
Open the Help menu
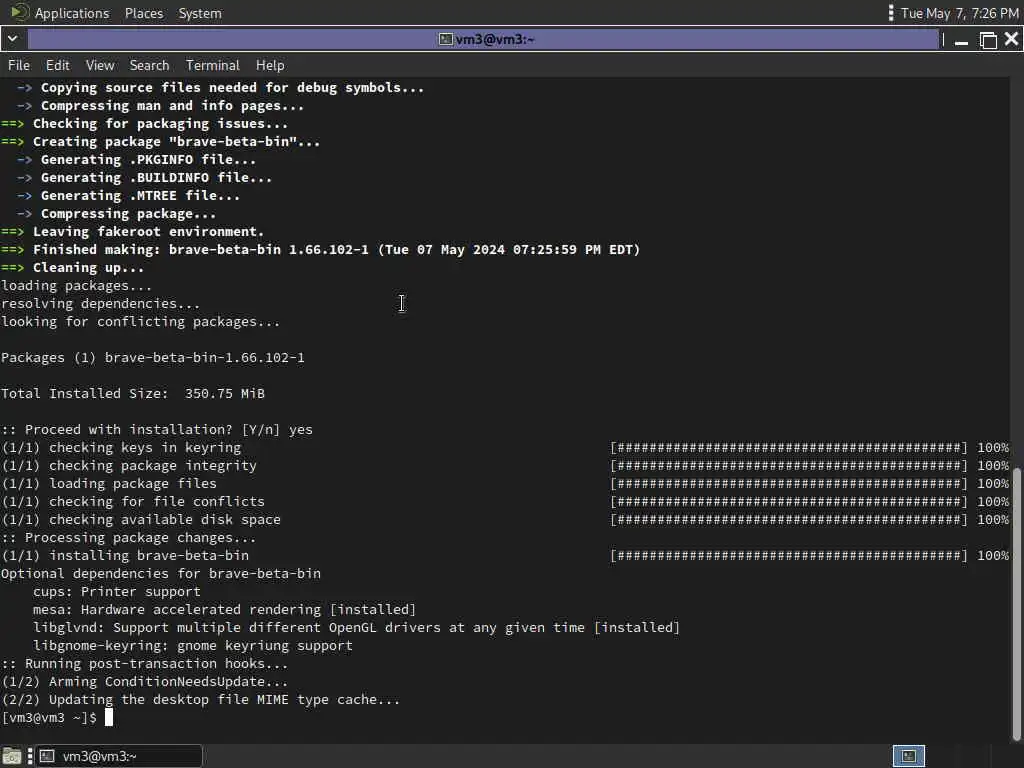(x=270, y=65)
